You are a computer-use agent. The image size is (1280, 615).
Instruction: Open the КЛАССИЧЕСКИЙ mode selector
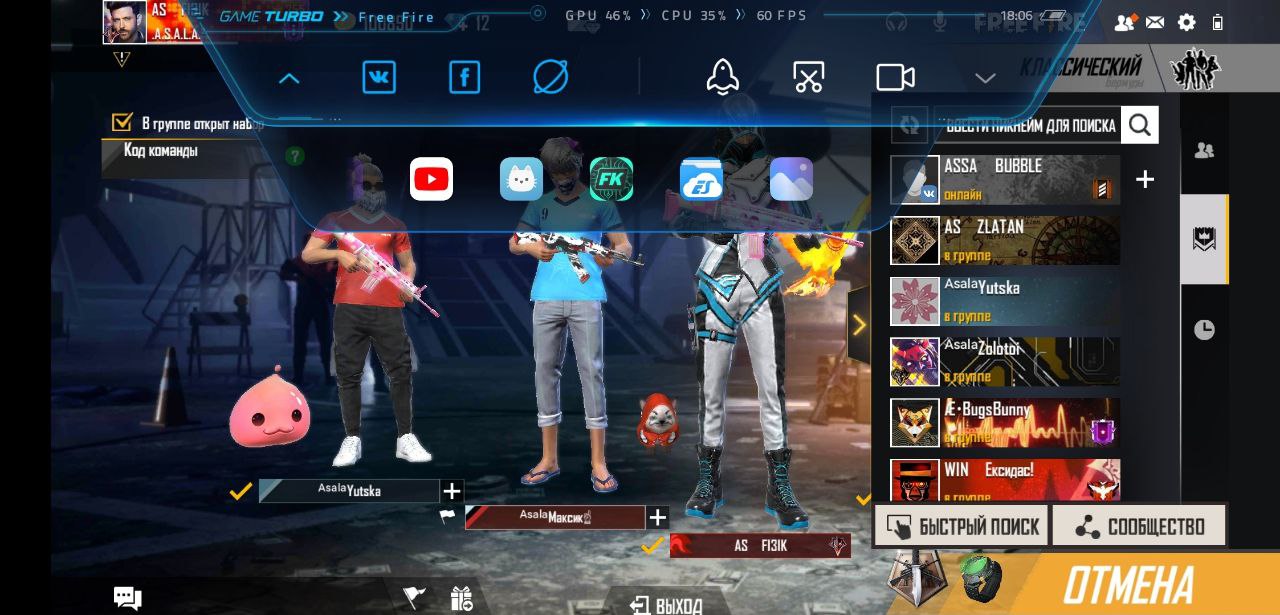point(1080,68)
